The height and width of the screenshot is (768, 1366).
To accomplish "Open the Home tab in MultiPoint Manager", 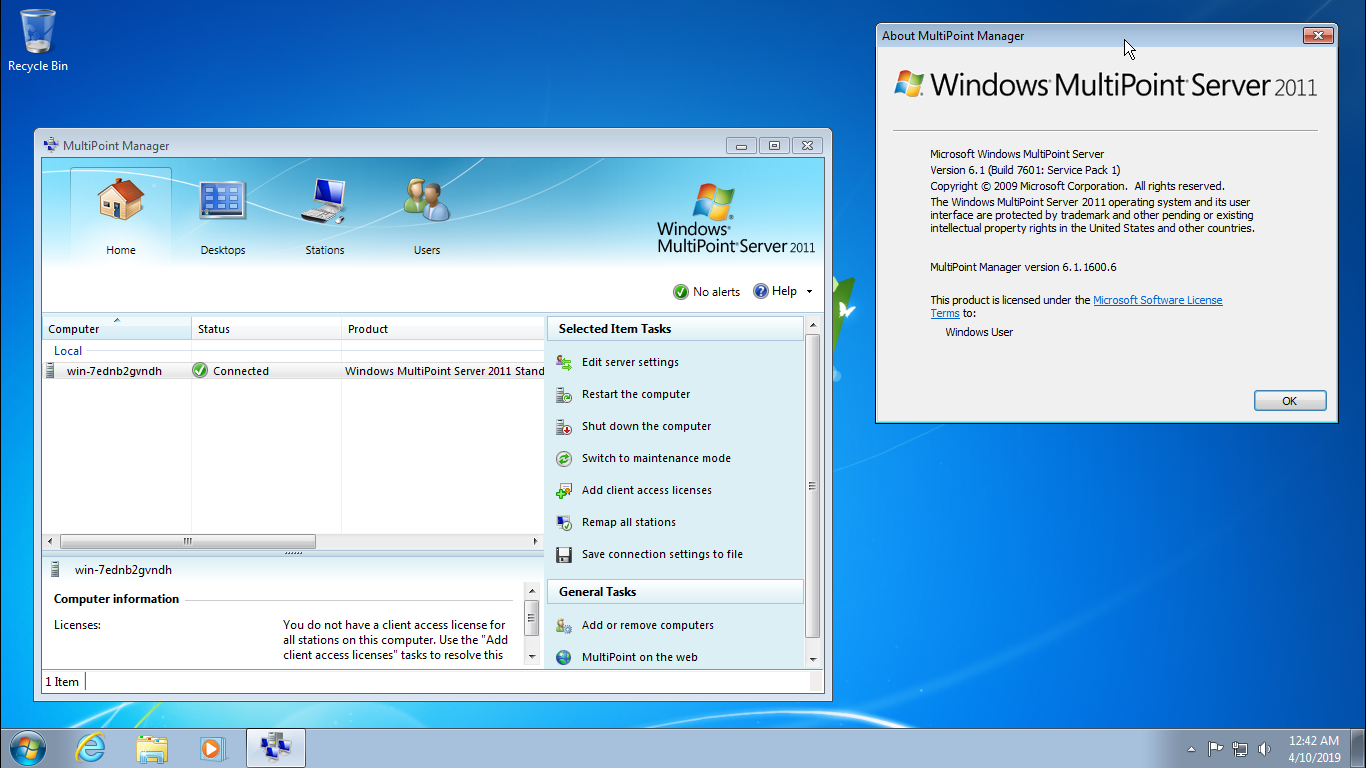I will click(121, 216).
